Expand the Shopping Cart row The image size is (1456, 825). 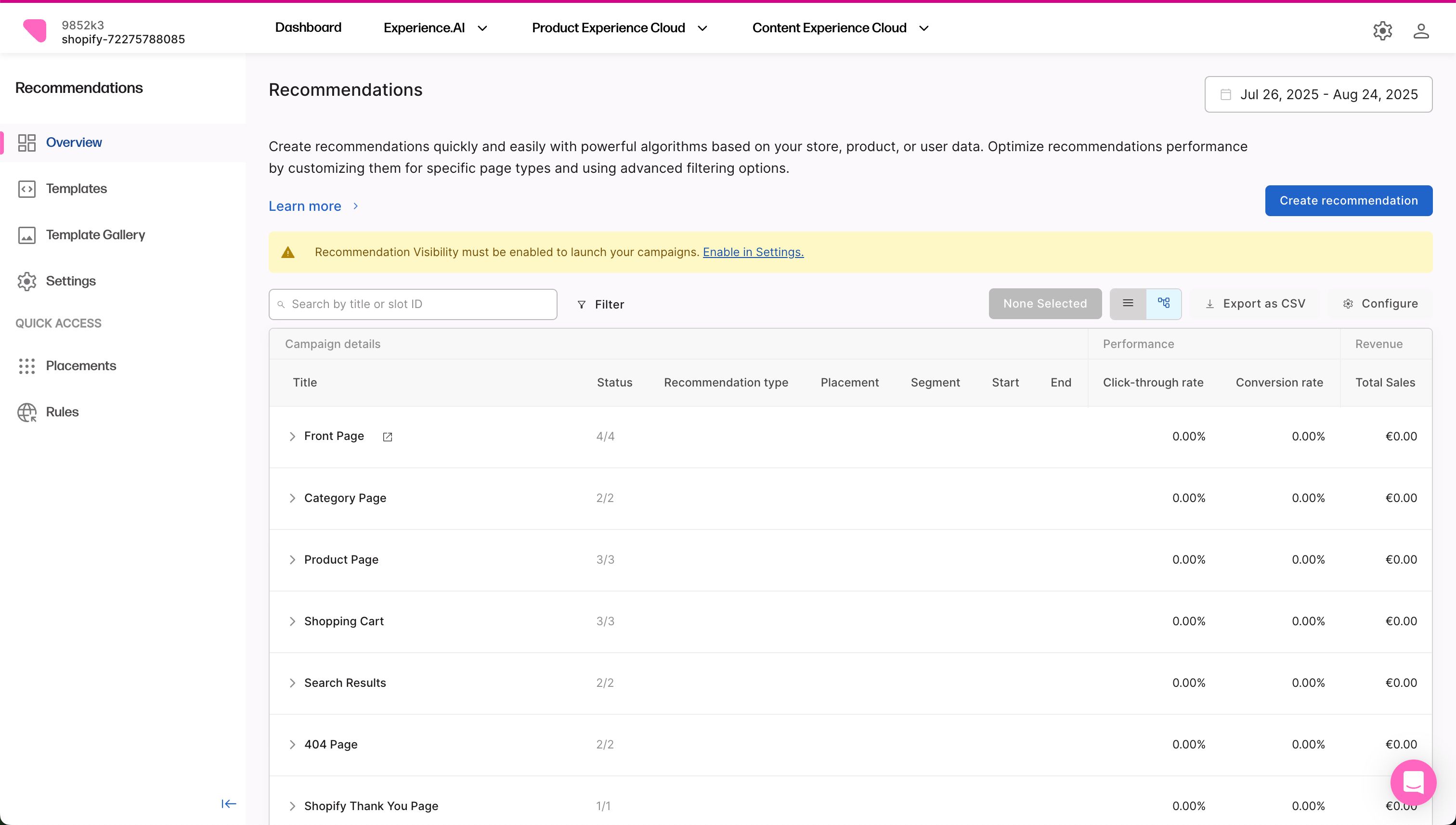(292, 621)
